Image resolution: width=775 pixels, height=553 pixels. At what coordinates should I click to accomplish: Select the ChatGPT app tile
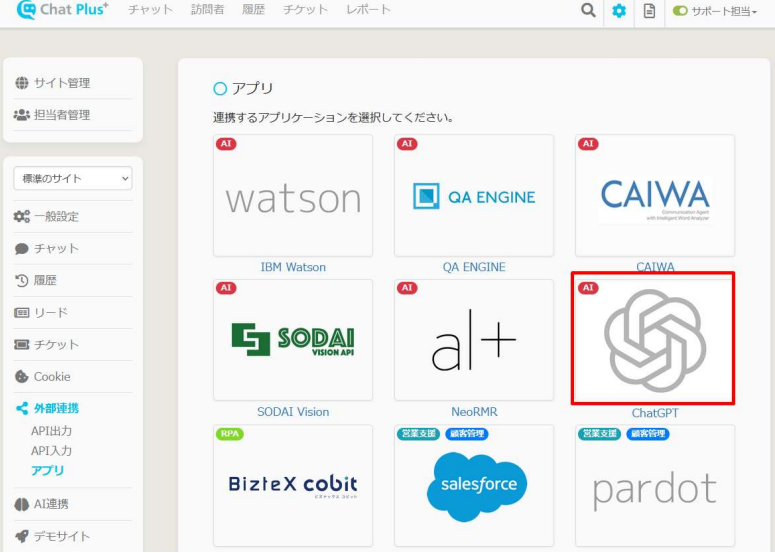(x=652, y=339)
